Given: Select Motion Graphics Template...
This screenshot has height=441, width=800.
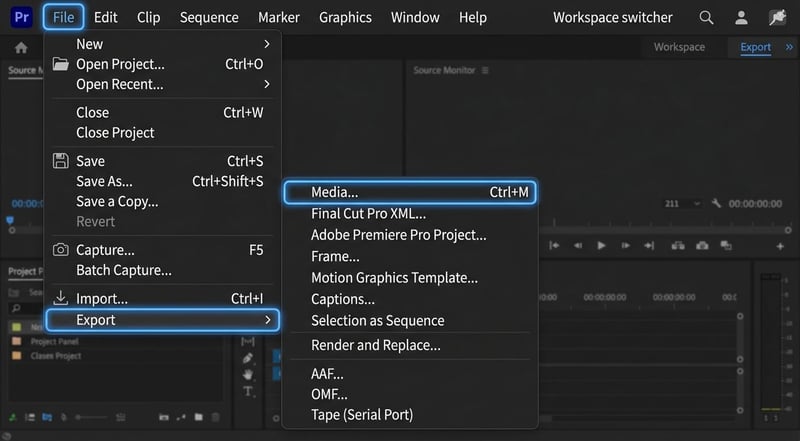Looking at the screenshot, I should [x=410, y=278].
